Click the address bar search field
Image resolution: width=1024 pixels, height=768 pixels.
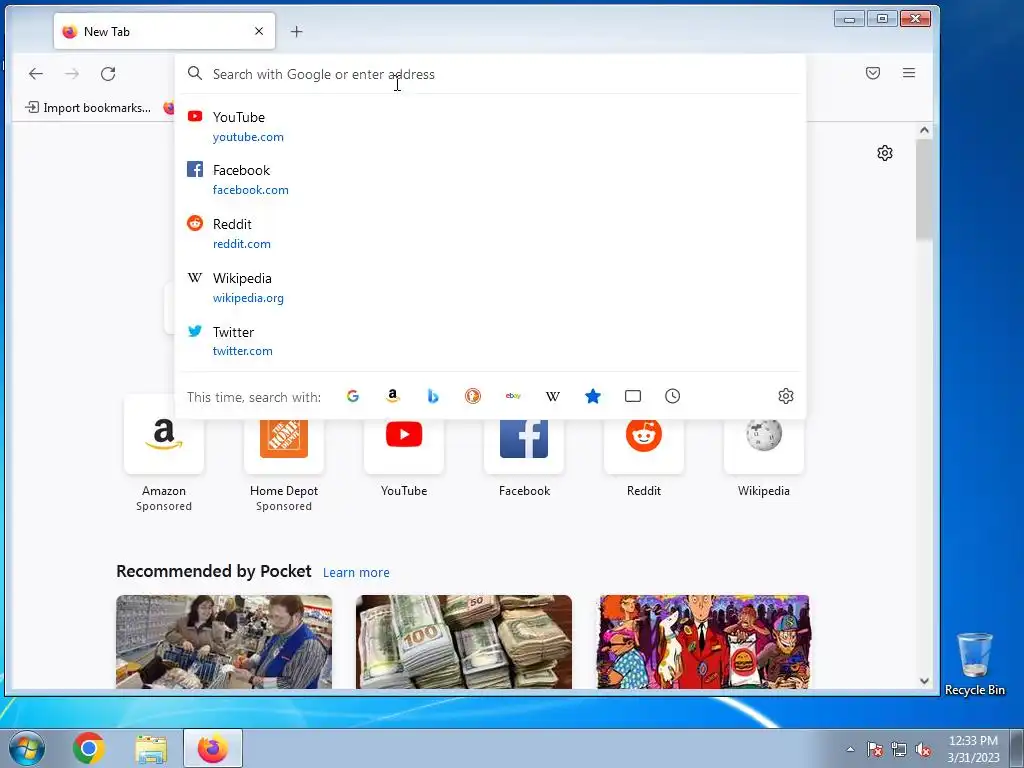(490, 74)
